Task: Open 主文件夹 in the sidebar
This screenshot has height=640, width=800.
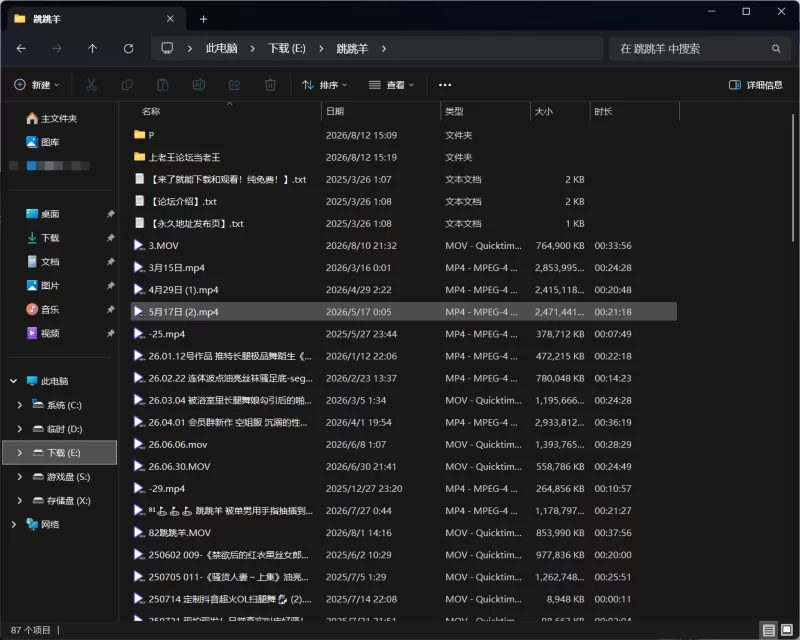Action: pos(52,118)
